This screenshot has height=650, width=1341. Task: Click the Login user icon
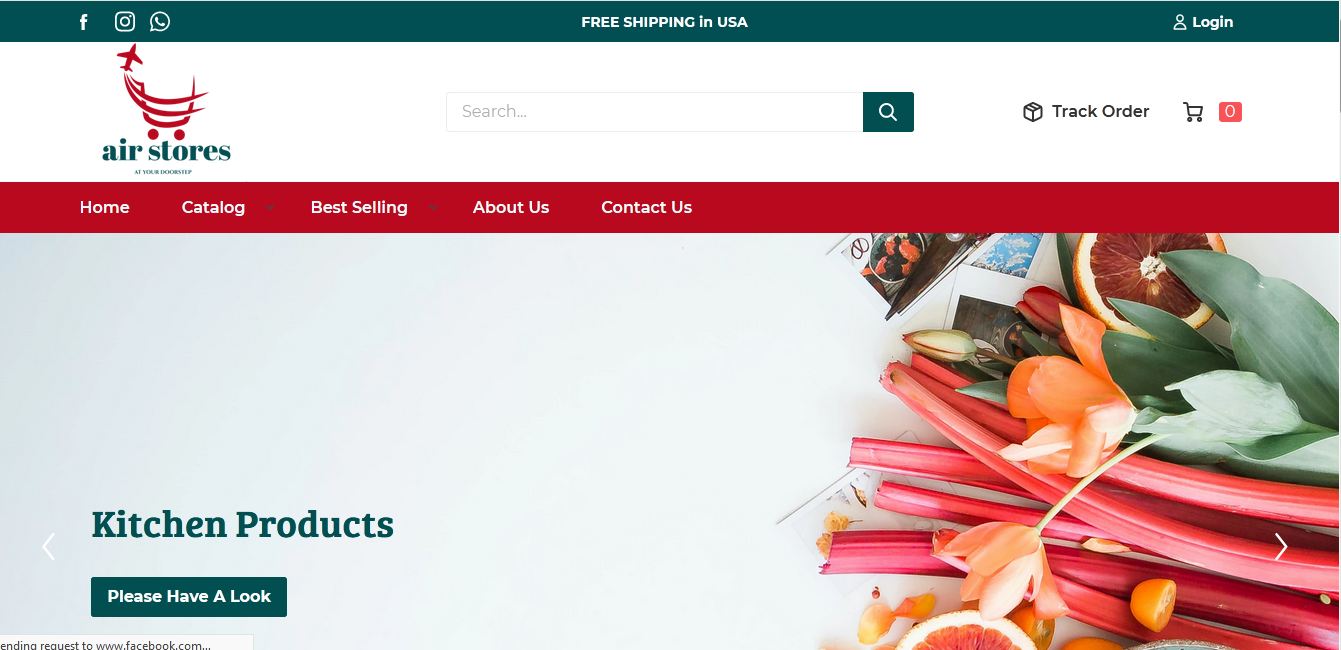click(x=1180, y=22)
